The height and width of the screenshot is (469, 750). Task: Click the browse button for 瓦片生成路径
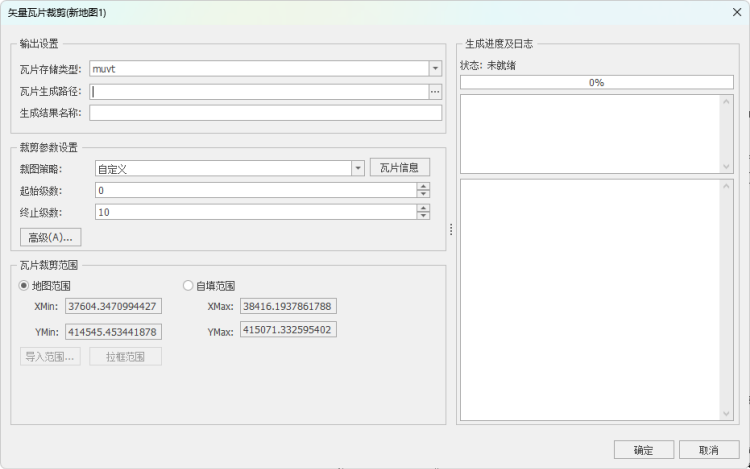click(x=435, y=91)
